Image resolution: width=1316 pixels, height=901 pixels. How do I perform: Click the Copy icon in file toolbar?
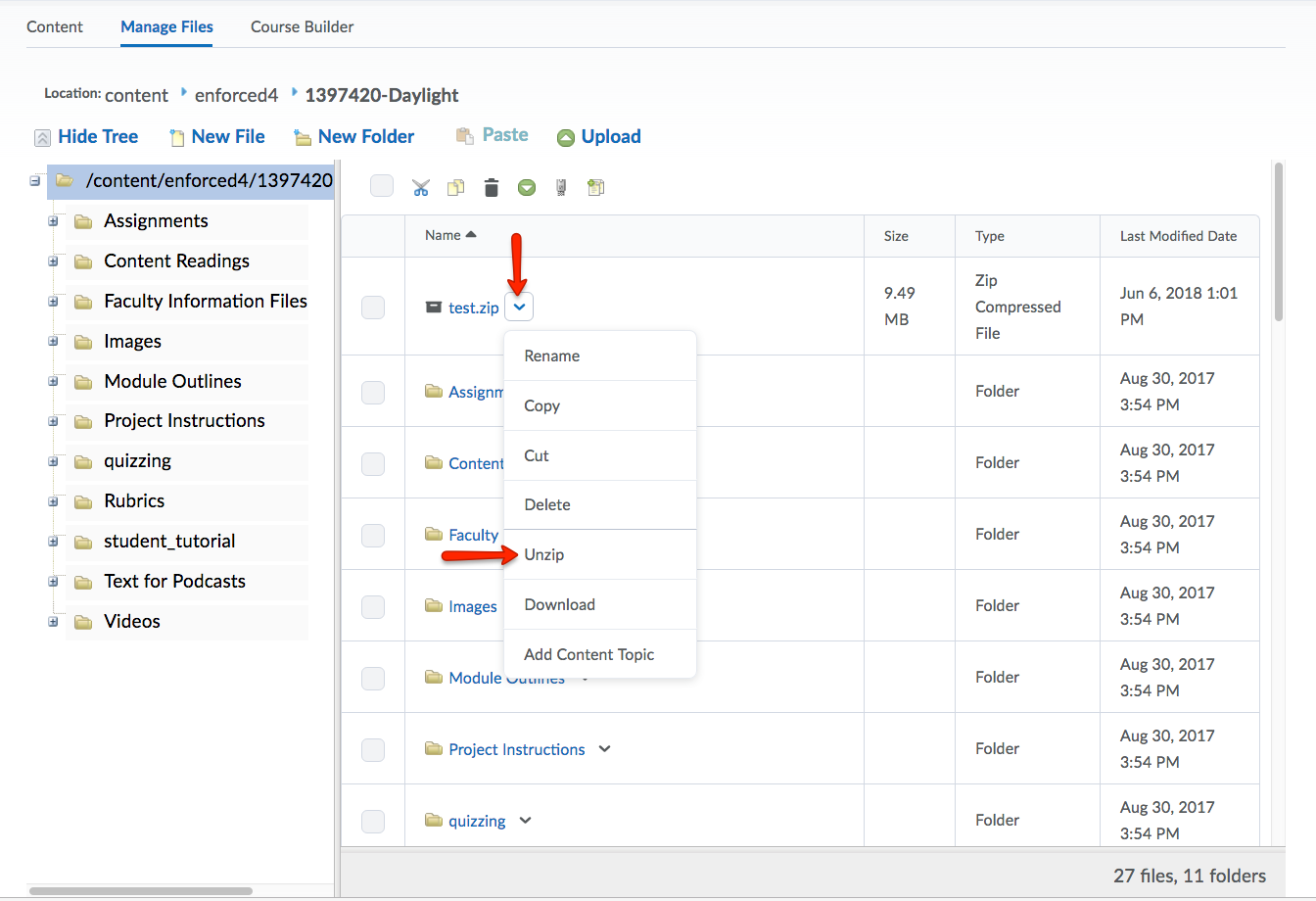455,187
